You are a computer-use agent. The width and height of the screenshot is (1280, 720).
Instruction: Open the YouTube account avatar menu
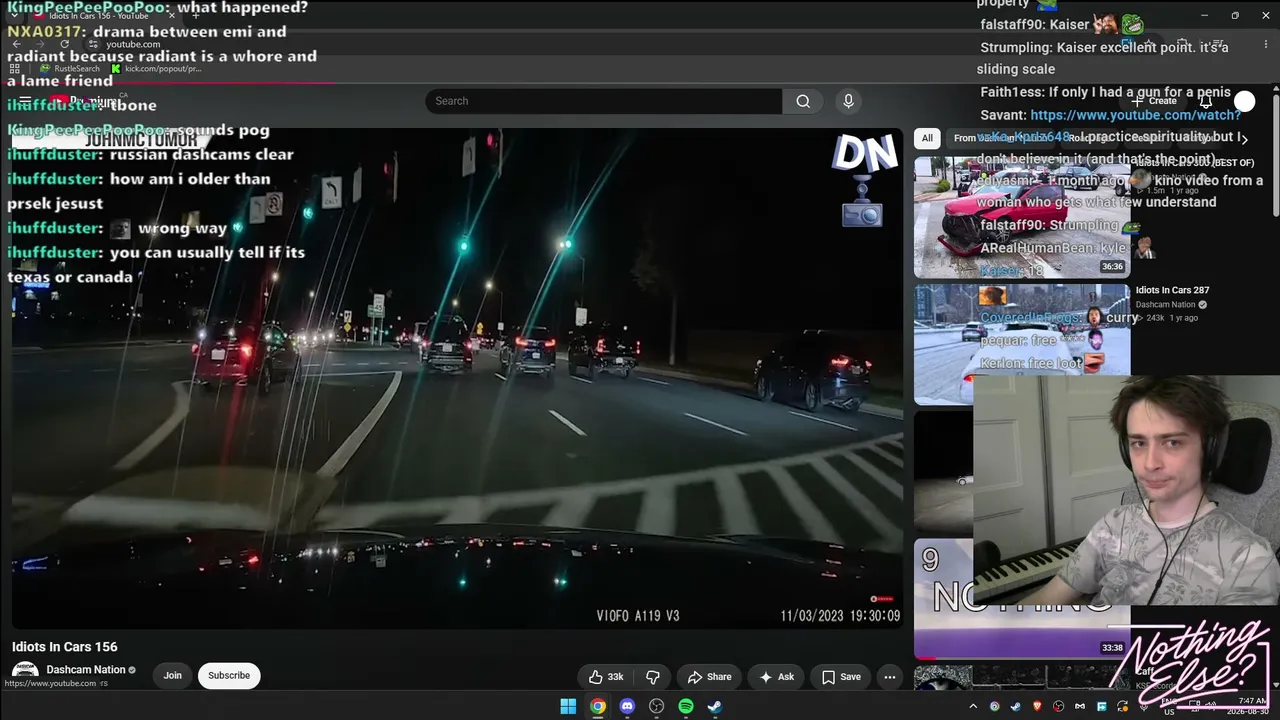click(1244, 101)
